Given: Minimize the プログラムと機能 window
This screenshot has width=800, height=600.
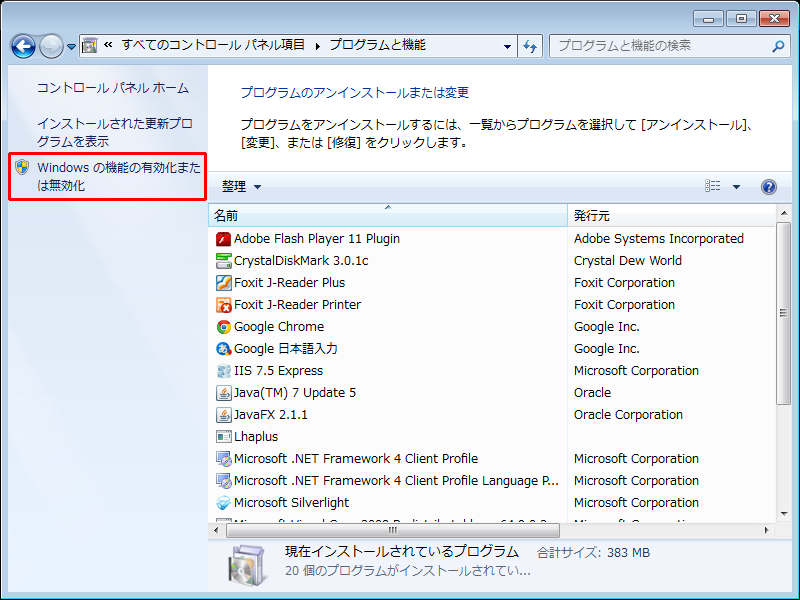Looking at the screenshot, I should tap(708, 19).
